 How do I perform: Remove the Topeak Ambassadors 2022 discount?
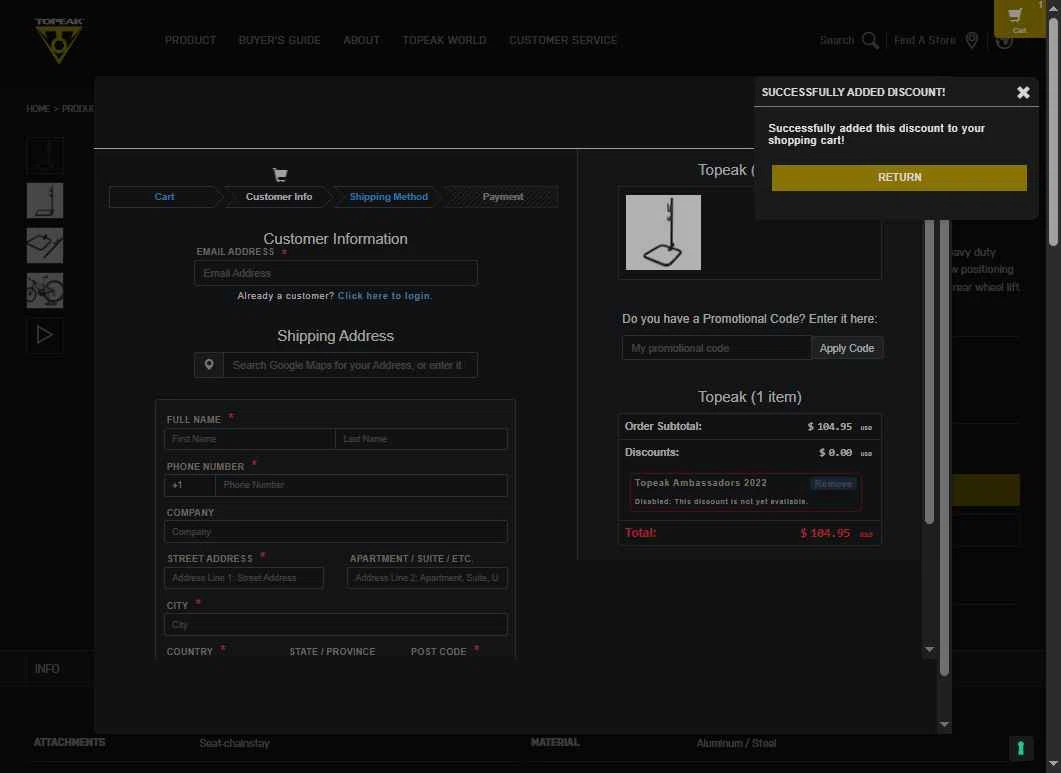pos(833,484)
